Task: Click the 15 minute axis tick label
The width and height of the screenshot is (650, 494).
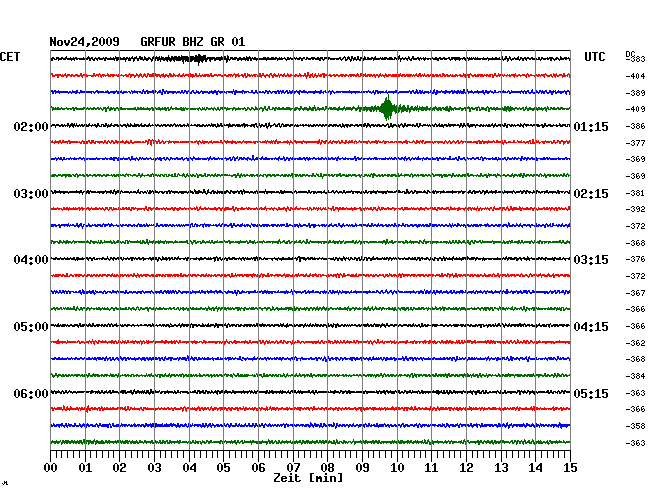Action: point(570,467)
